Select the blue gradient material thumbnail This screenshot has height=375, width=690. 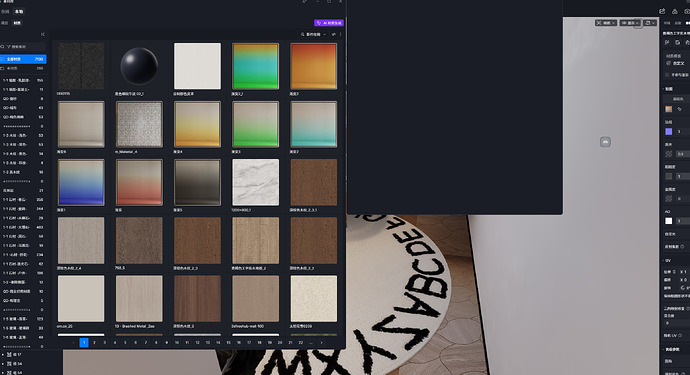[x=81, y=182]
